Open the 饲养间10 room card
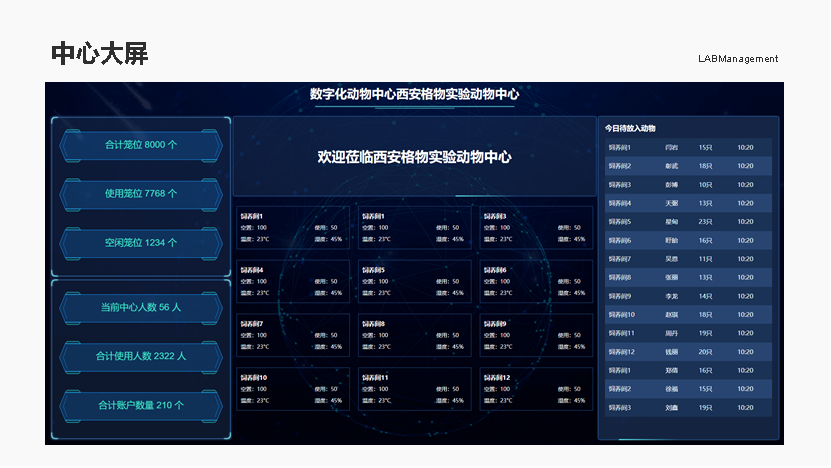831x468 pixels. point(292,389)
